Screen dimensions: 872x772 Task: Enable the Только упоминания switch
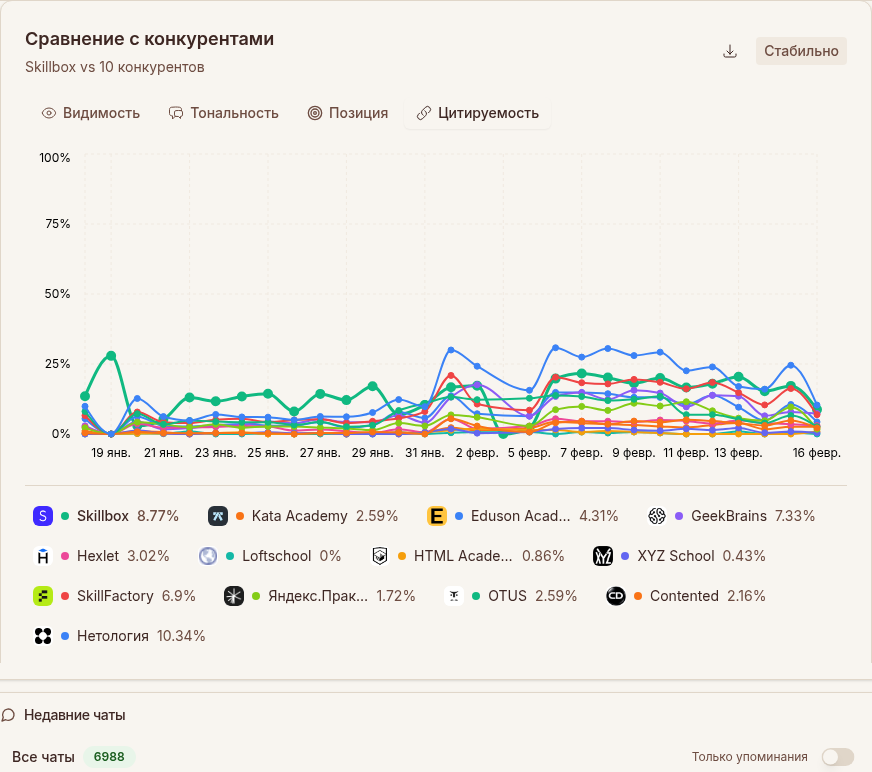[x=837, y=757]
